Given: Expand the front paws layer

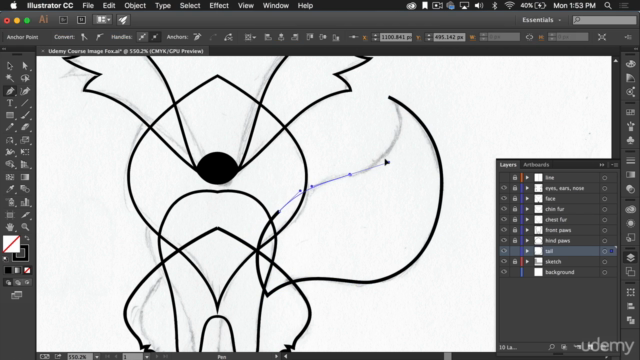Looking at the screenshot, I should click(527, 230).
